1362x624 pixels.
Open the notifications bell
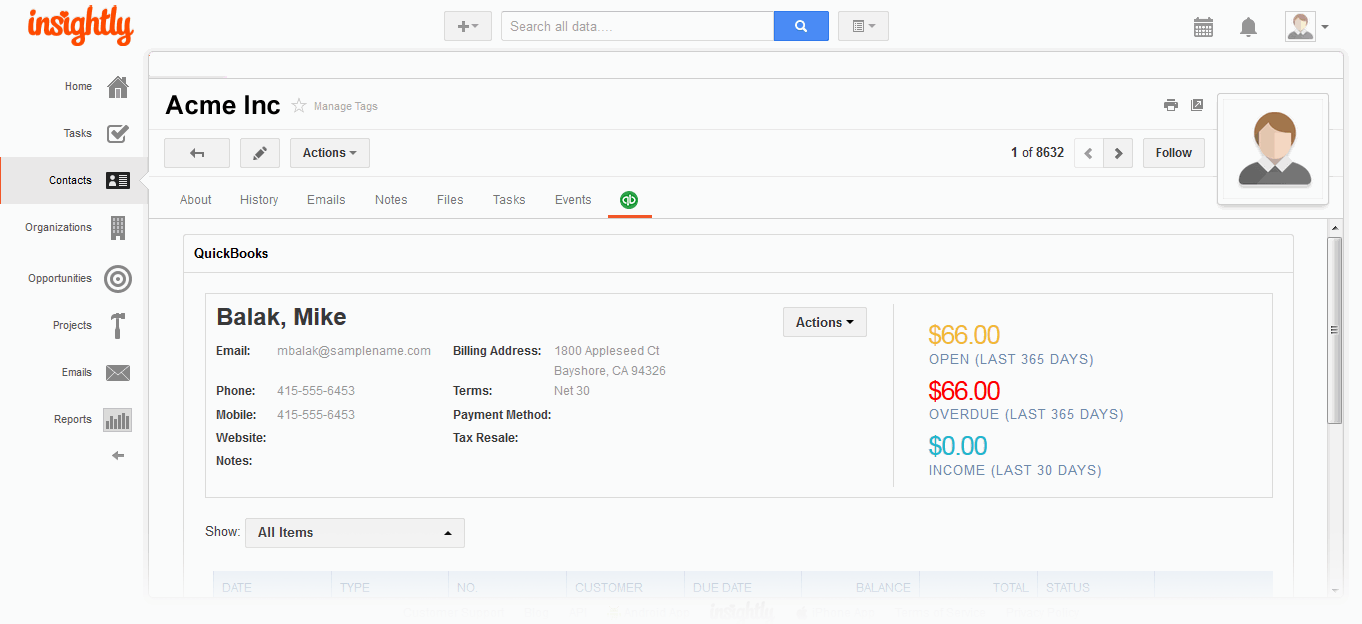(1248, 27)
